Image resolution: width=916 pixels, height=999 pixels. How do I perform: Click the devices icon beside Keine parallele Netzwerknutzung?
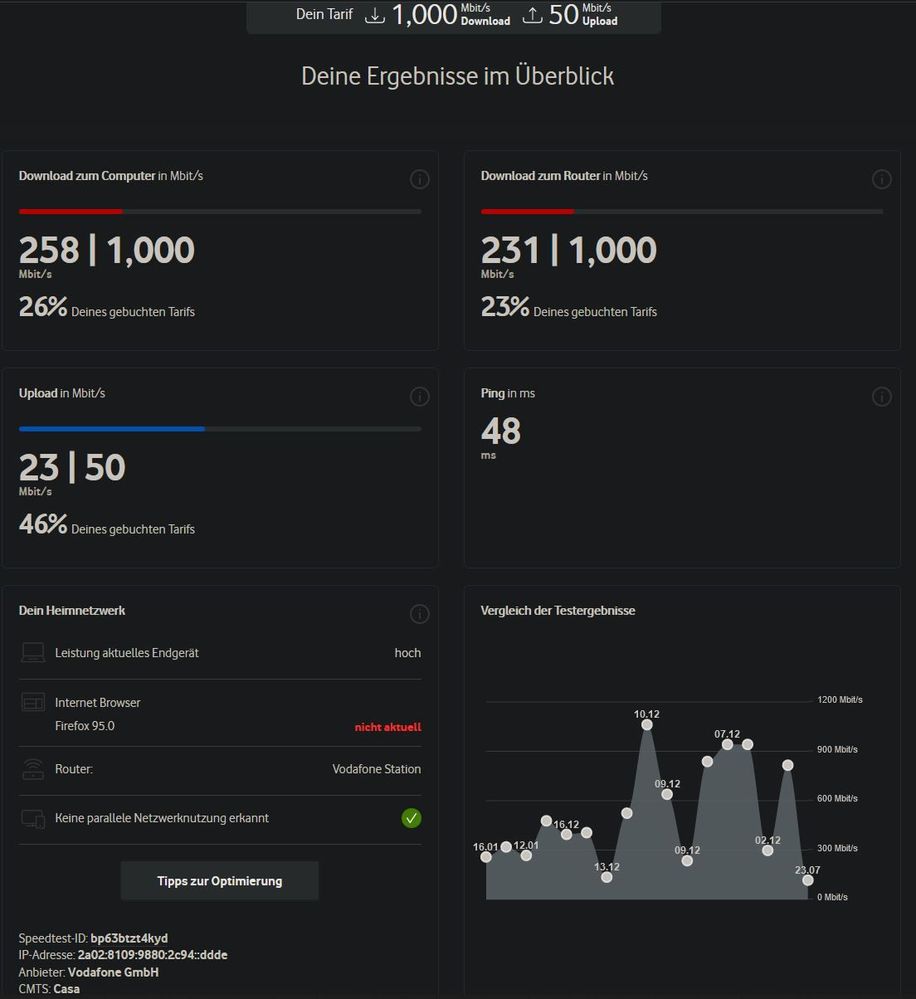click(33, 818)
